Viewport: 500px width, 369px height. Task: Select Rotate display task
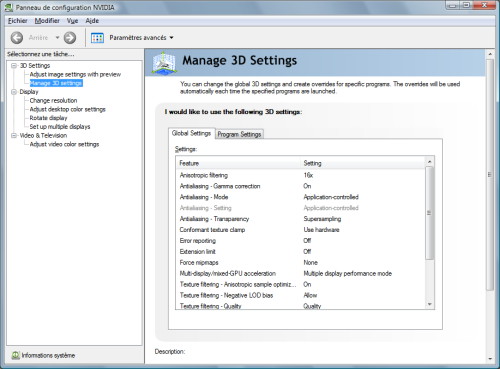click(x=48, y=118)
